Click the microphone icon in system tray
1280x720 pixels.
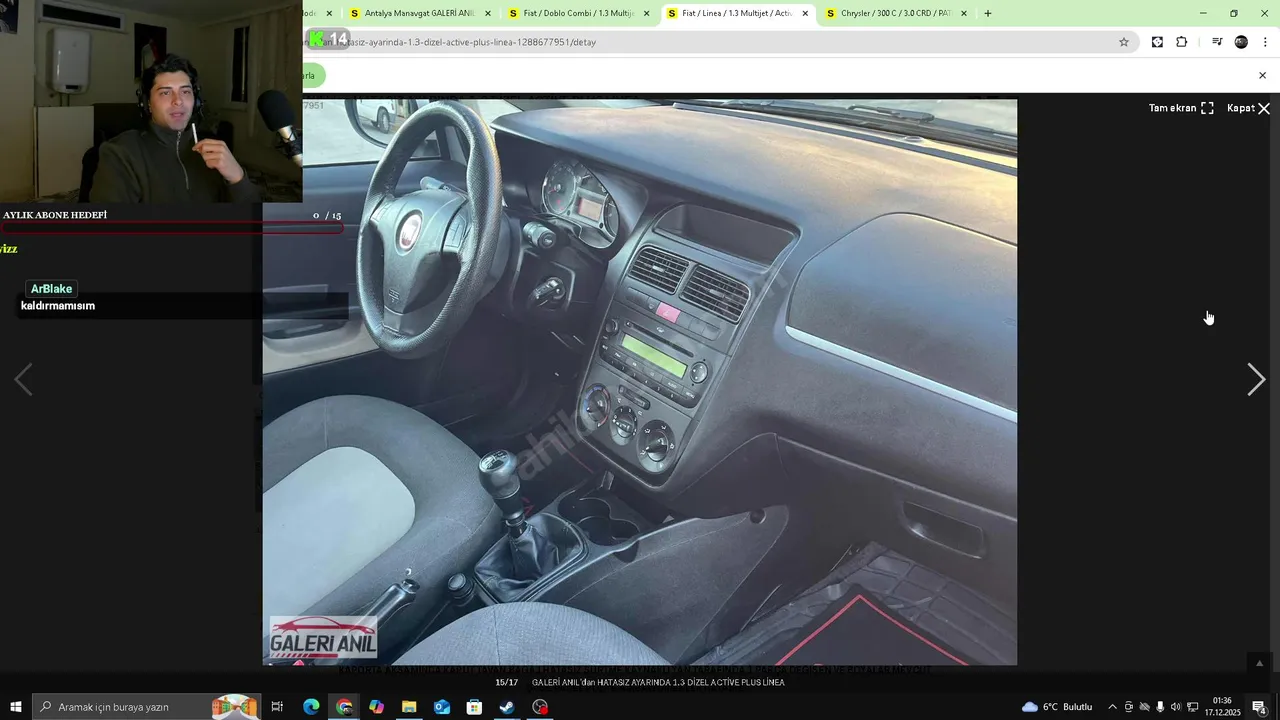pyautogui.click(x=1160, y=707)
